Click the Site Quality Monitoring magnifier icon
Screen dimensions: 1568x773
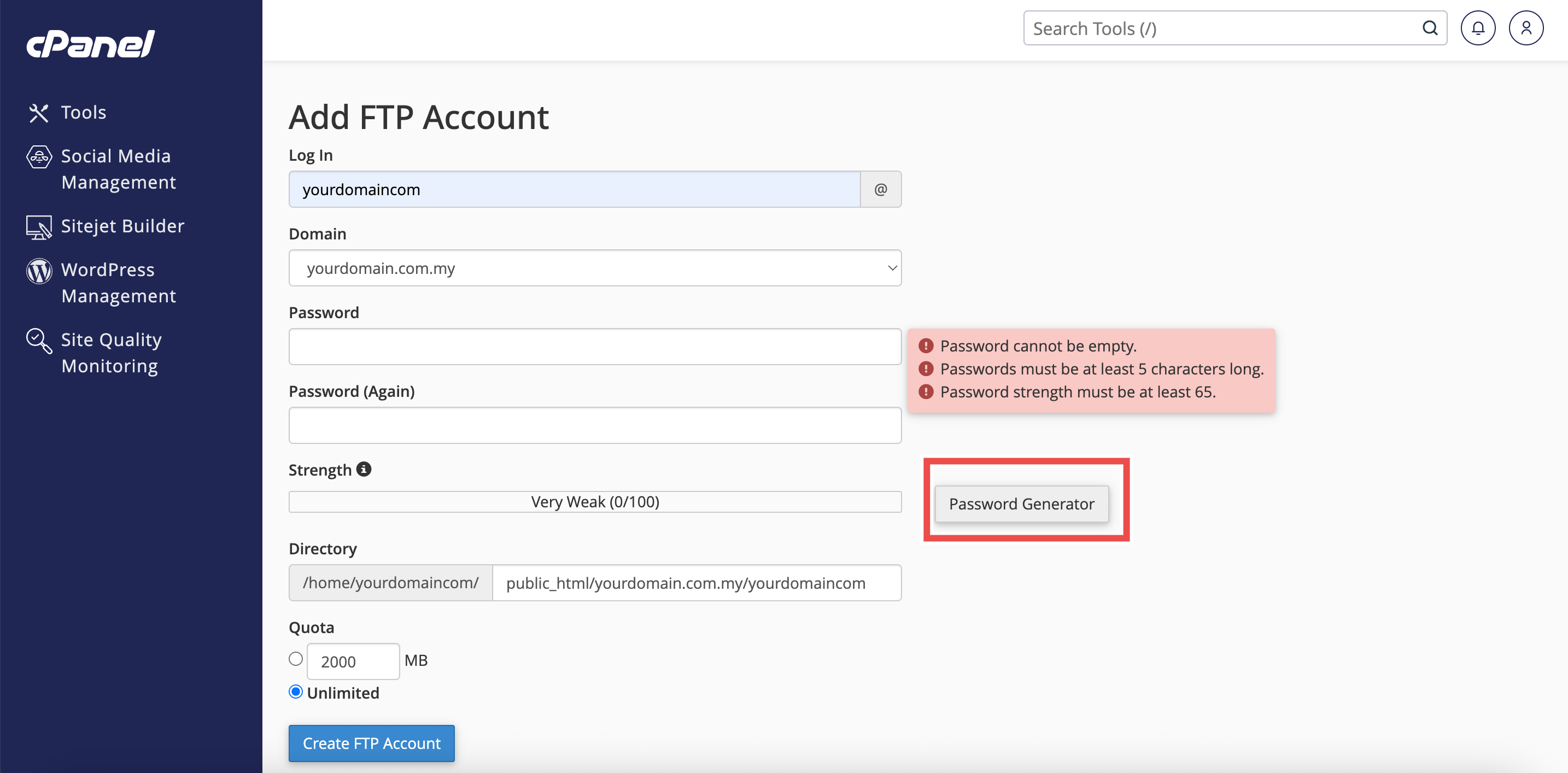(39, 341)
